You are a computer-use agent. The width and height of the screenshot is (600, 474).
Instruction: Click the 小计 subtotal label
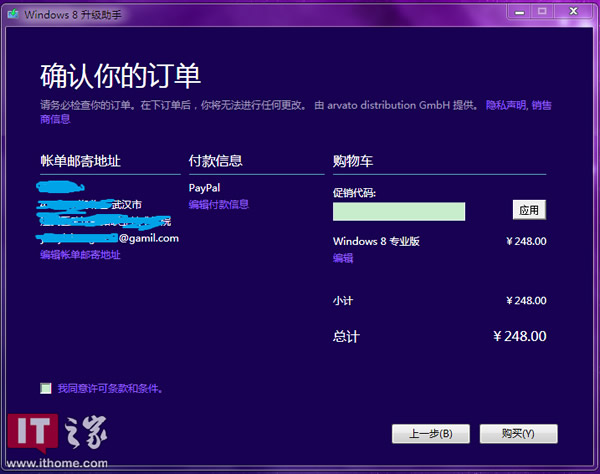point(343,301)
